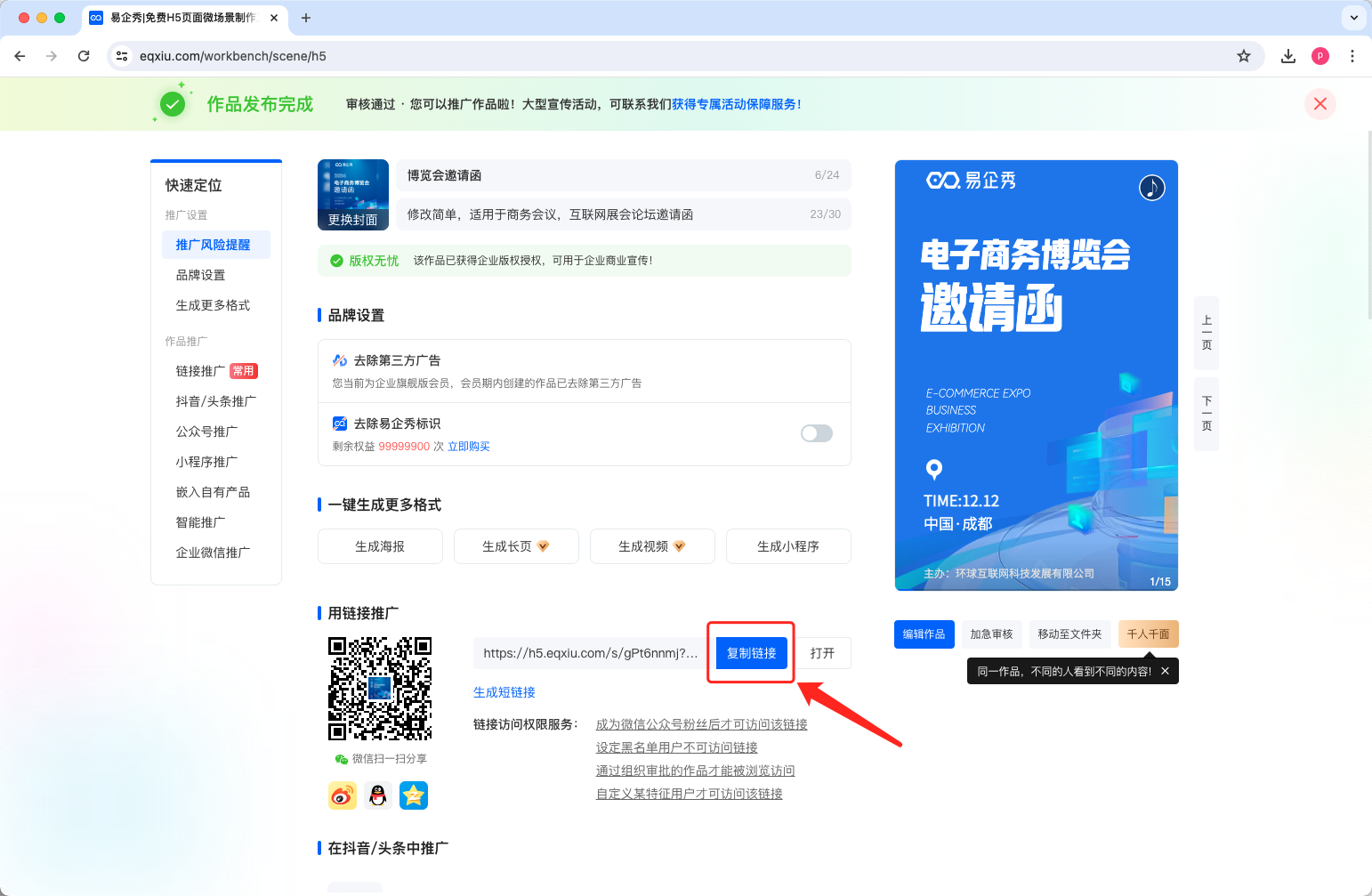The height and width of the screenshot is (896, 1372).
Task: Open the tab search dropdown arrow
Action: tap(1353, 18)
